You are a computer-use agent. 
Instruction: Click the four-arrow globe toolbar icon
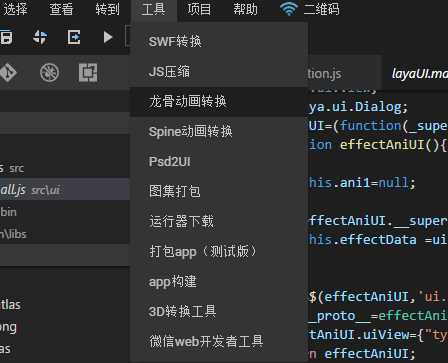click(40, 37)
